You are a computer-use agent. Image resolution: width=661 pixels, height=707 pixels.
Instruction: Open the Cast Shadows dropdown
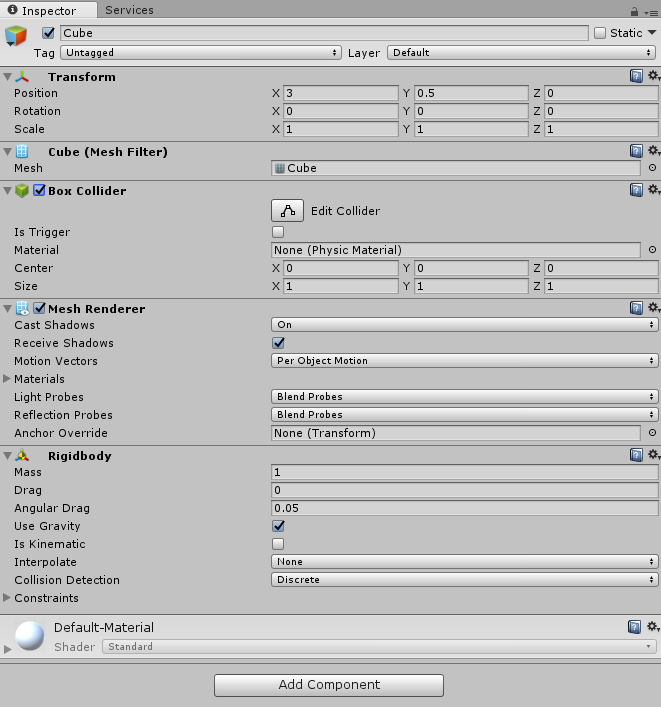(x=464, y=325)
